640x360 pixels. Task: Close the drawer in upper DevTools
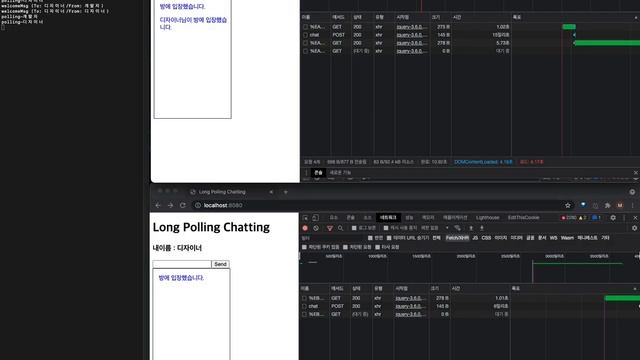(636, 173)
